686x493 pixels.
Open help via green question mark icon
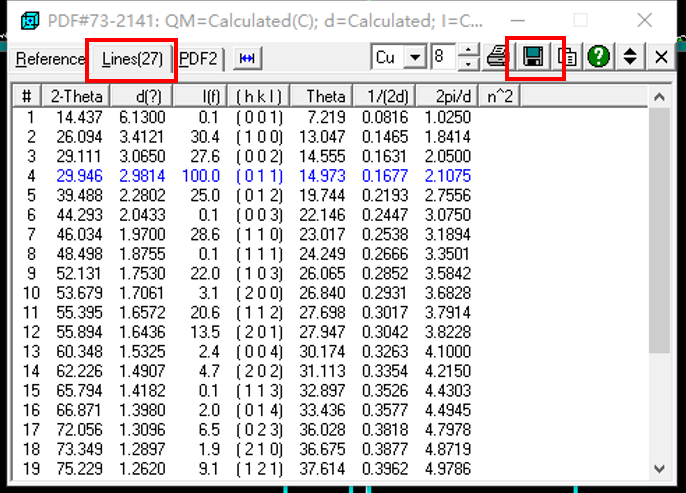coord(599,57)
